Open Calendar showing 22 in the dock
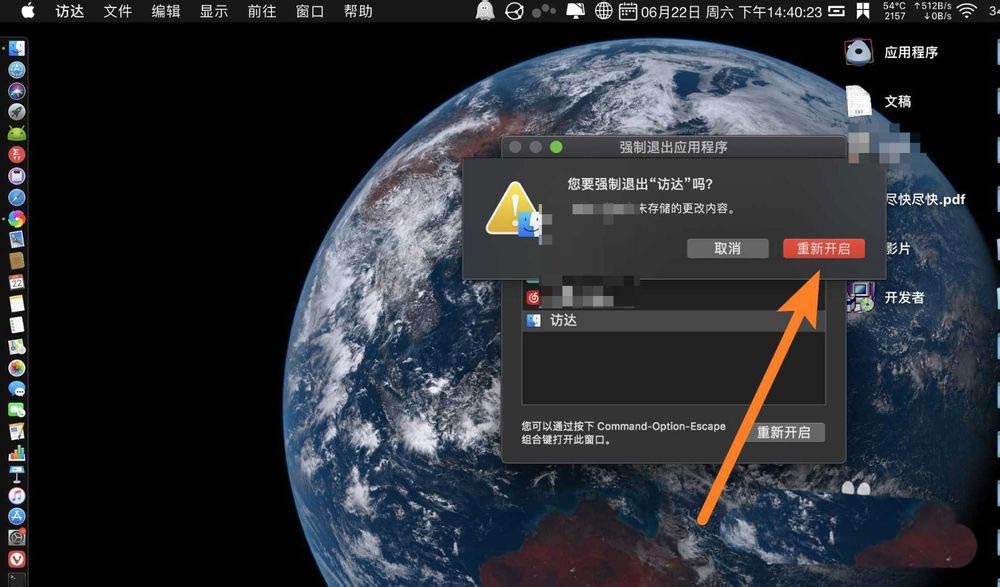Image resolution: width=1000 pixels, height=587 pixels. (17, 282)
